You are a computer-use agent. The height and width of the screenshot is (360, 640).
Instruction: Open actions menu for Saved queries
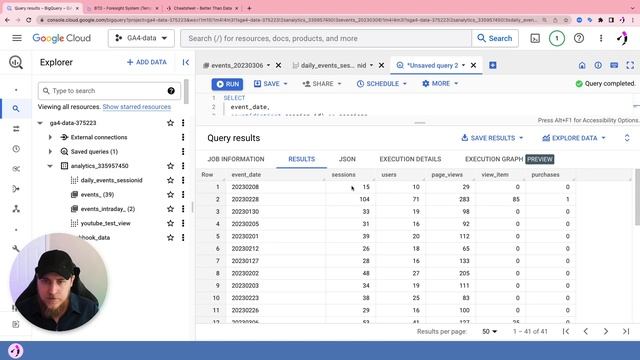coord(183,151)
